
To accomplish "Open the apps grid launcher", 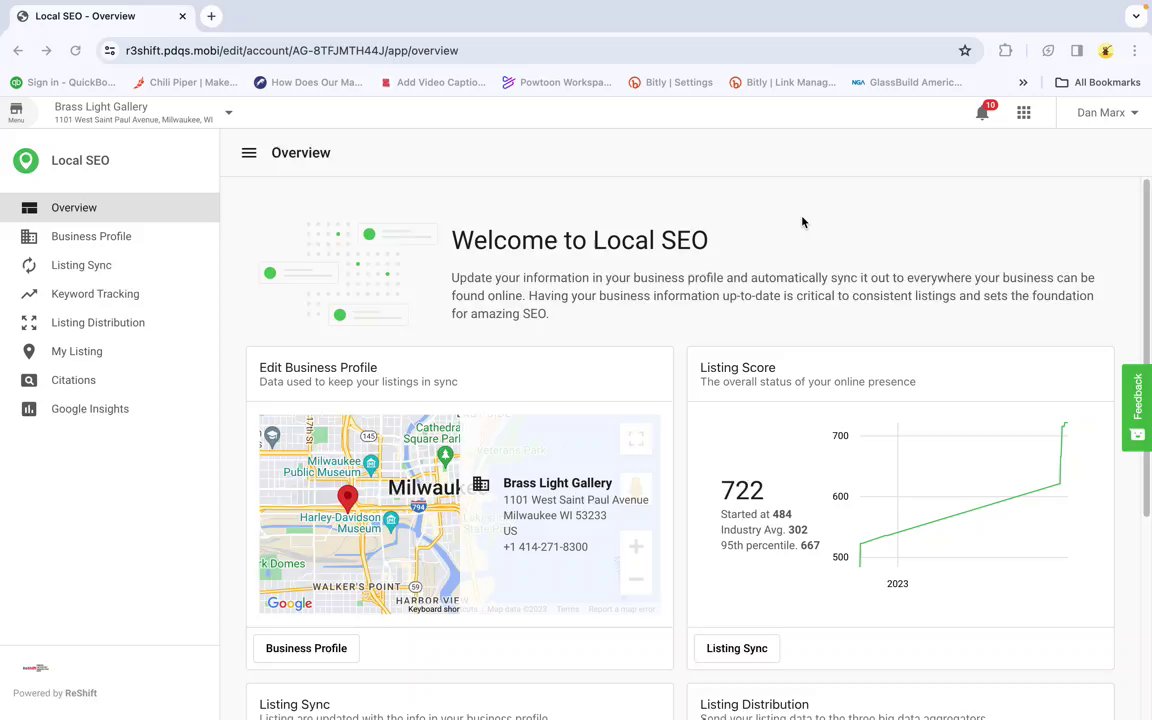I will click(1023, 112).
